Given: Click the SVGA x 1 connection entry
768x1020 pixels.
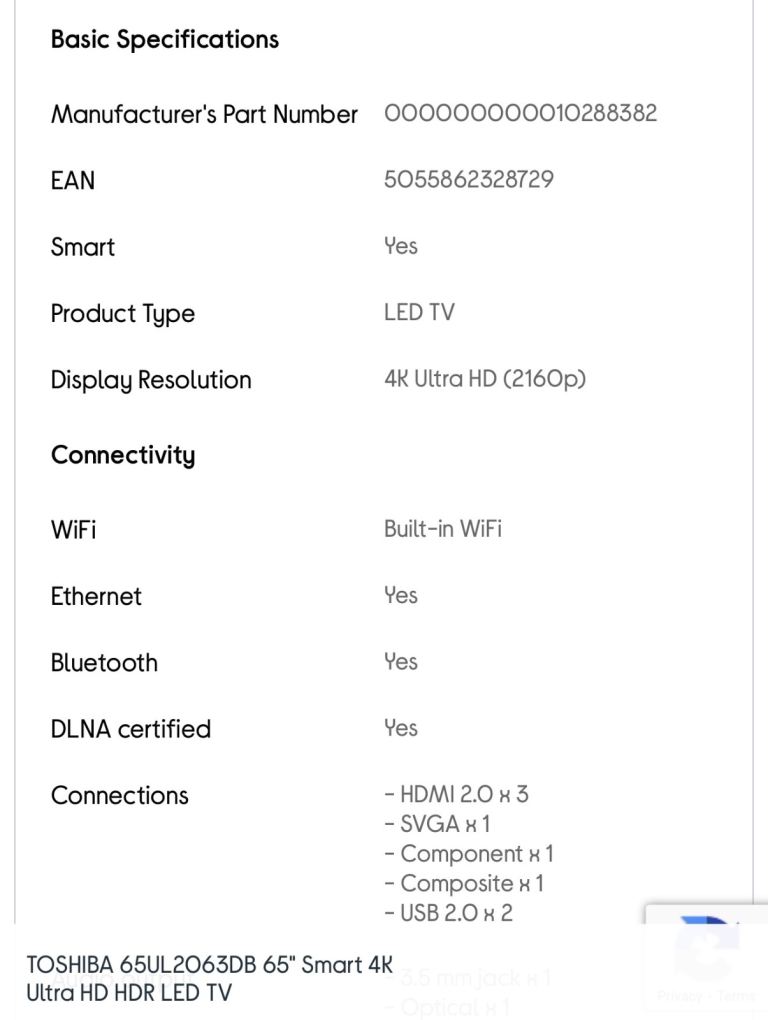Looking at the screenshot, I should click(438, 824).
